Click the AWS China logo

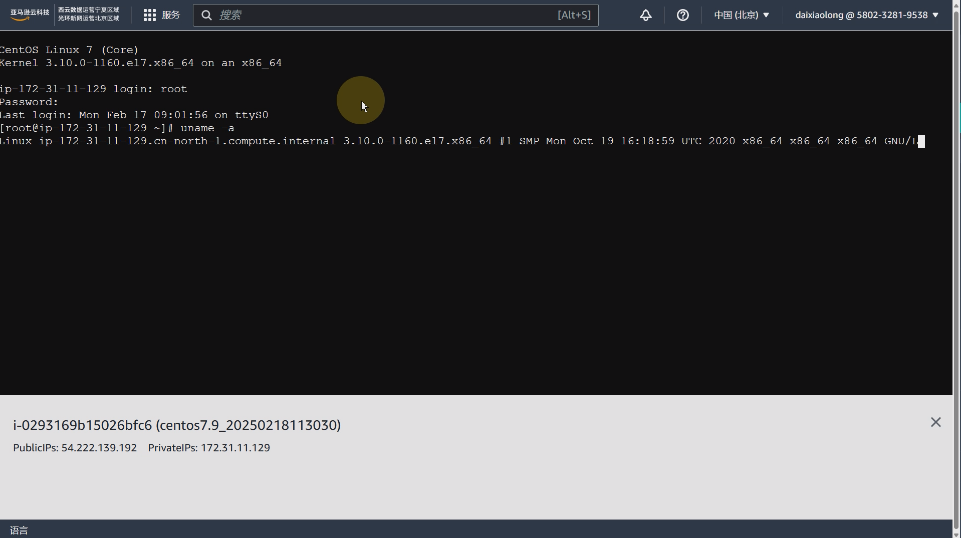65,14
